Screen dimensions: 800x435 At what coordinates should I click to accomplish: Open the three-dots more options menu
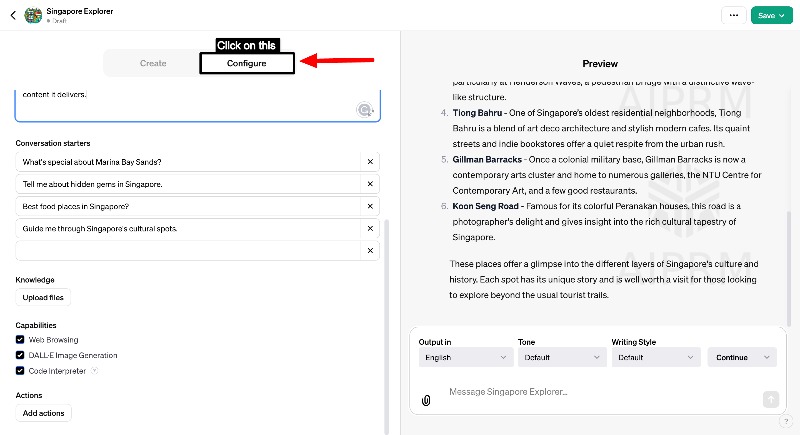(734, 15)
